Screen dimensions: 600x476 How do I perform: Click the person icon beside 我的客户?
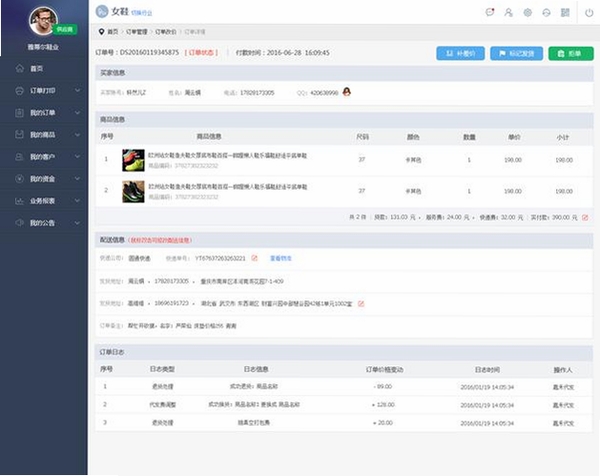pos(20,156)
